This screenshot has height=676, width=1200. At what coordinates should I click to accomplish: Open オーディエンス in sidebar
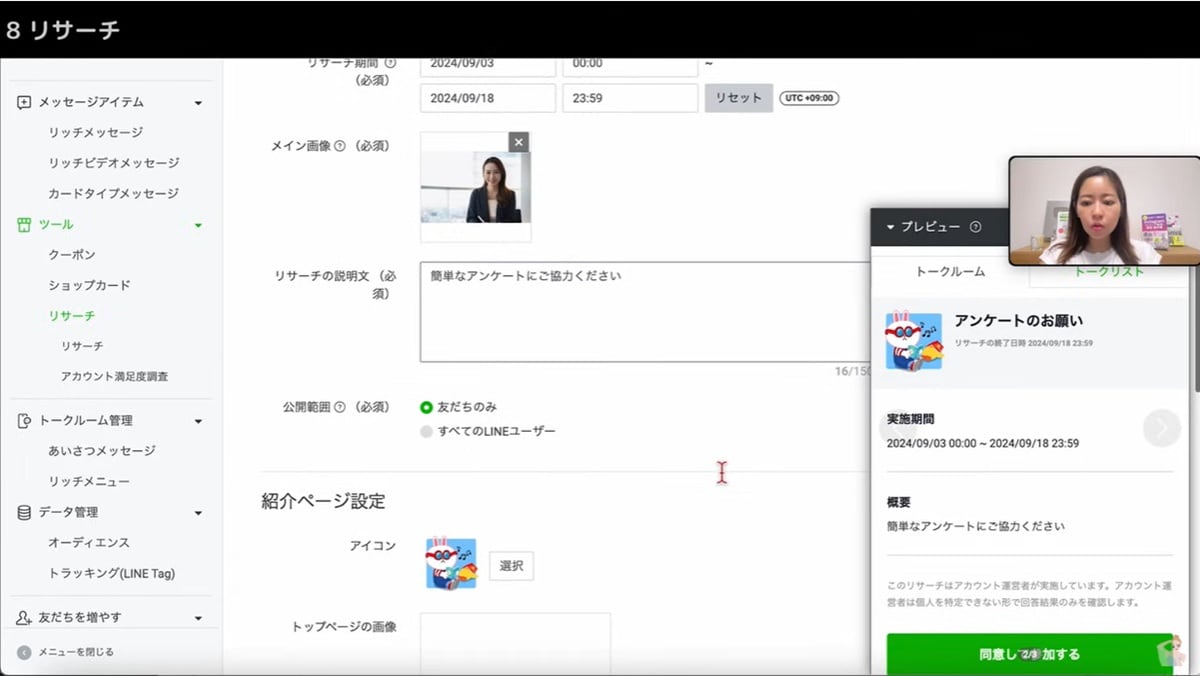[89, 543]
